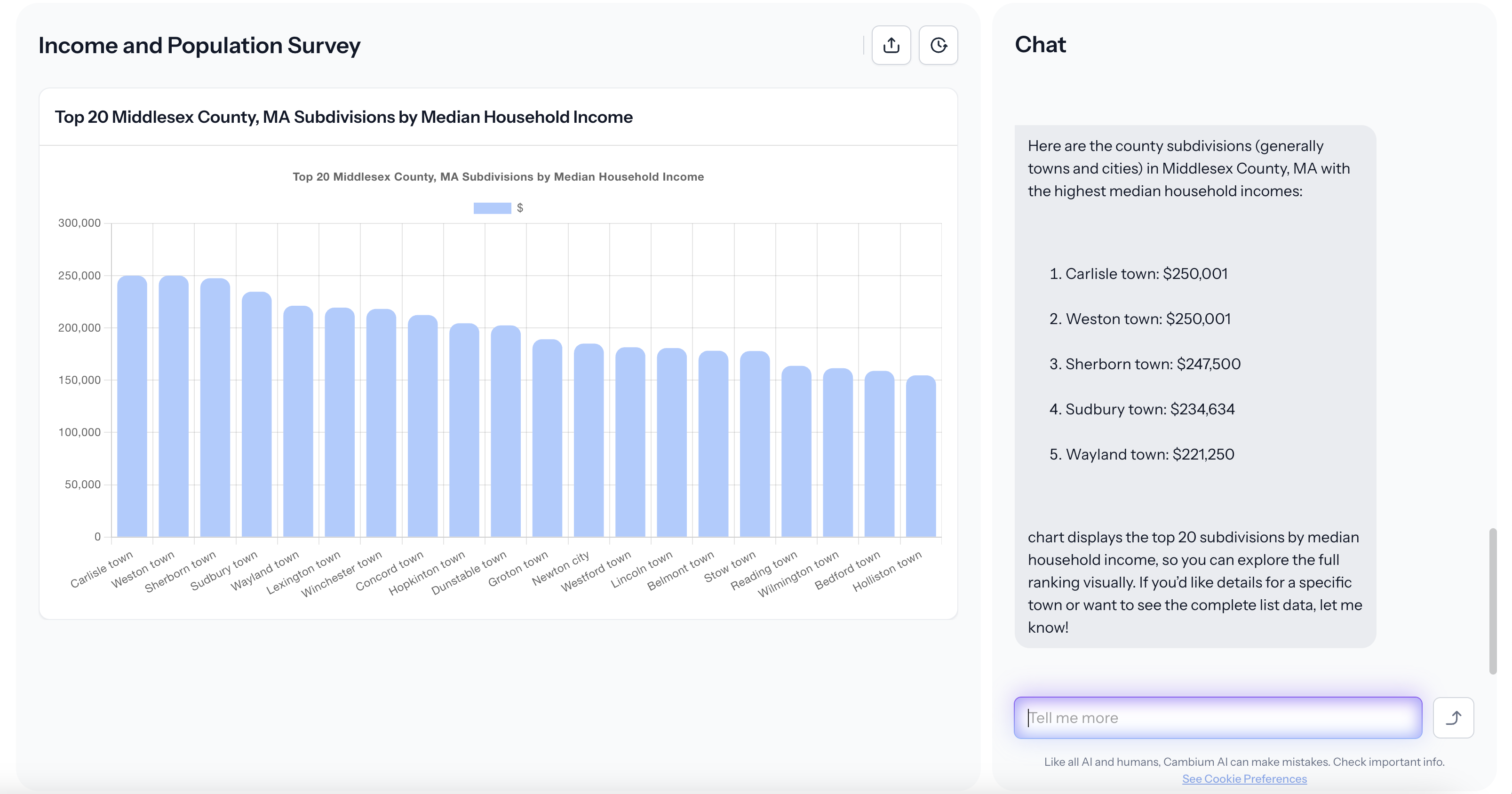Click the Westford town bar
This screenshot has height=794, width=1512.
630,442
